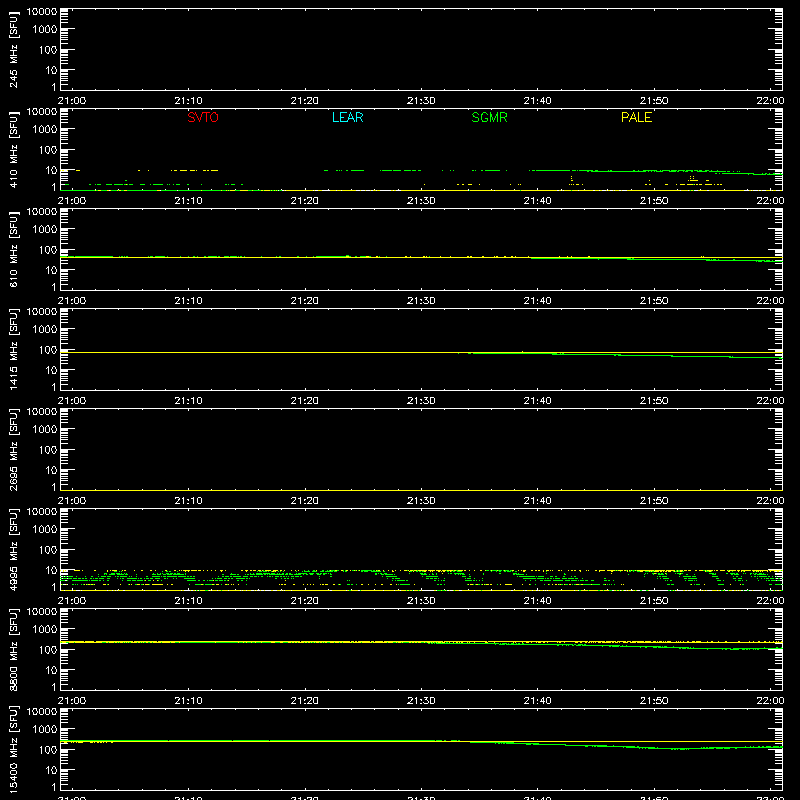Click 21:00 tick under the 245 MHz panel
This screenshot has height=800, width=800.
click(72, 101)
